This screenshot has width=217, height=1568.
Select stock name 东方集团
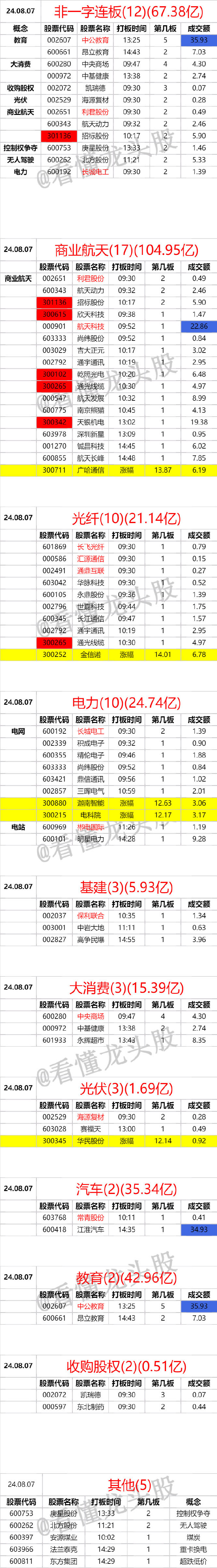point(64,1561)
